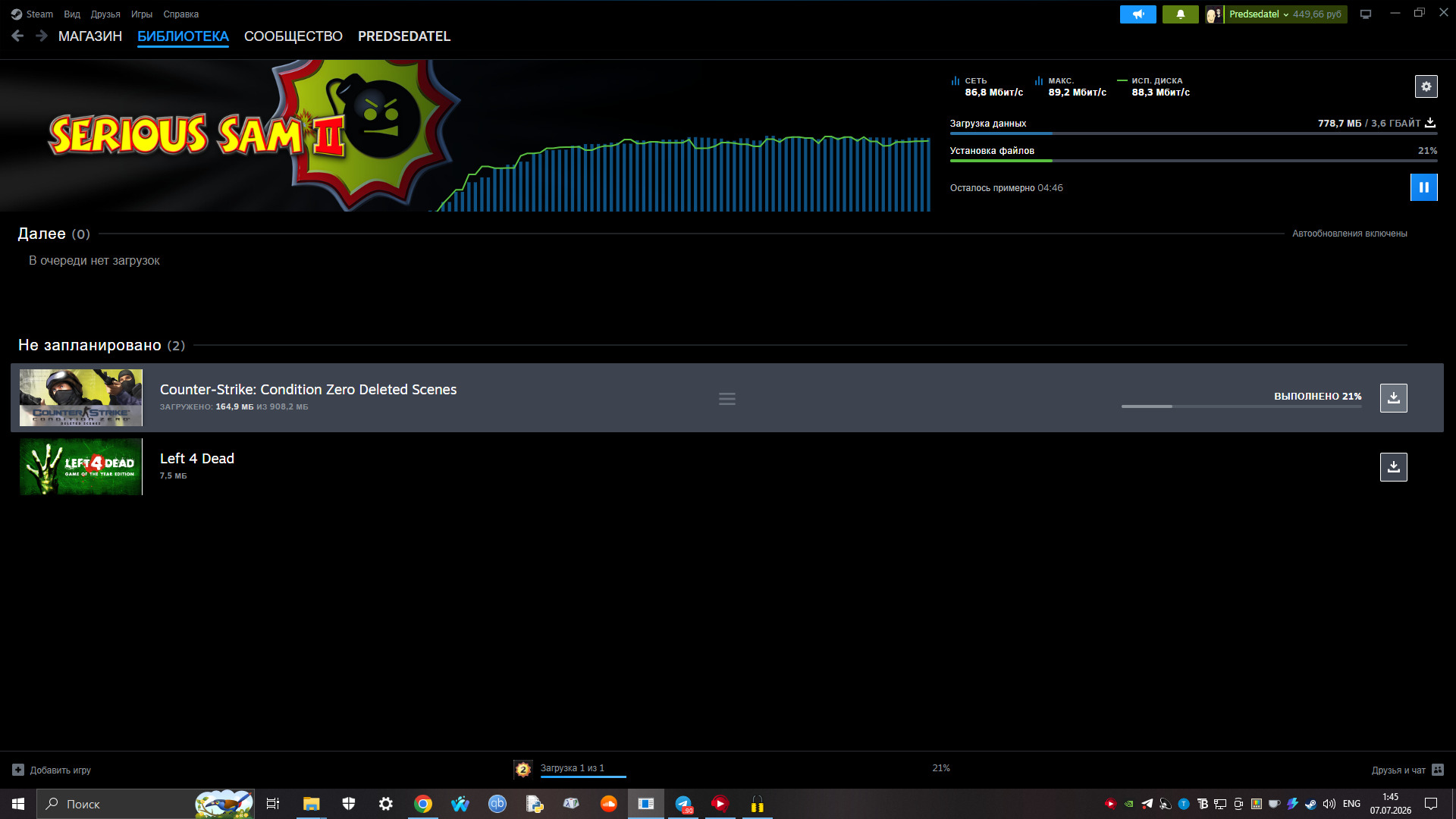Viewport: 1456px width, 819px height.
Task: Open the announcements megaphone button
Action: point(1138,14)
